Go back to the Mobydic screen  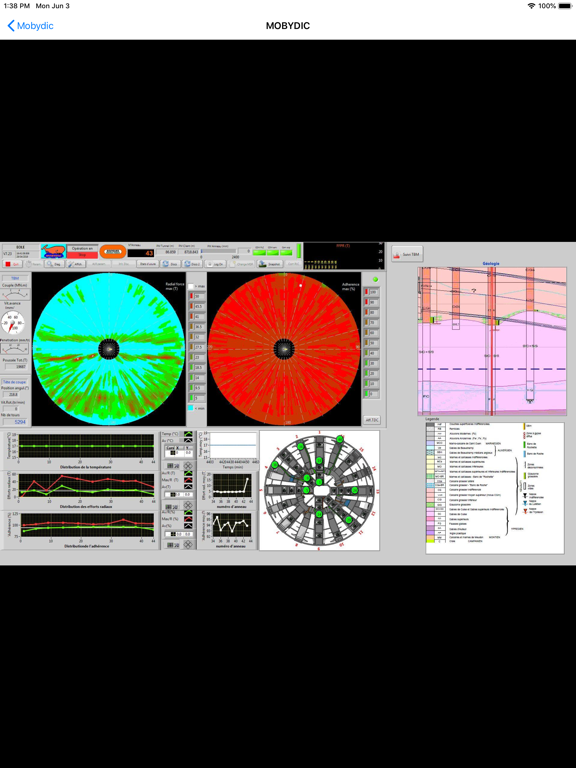(30, 25)
